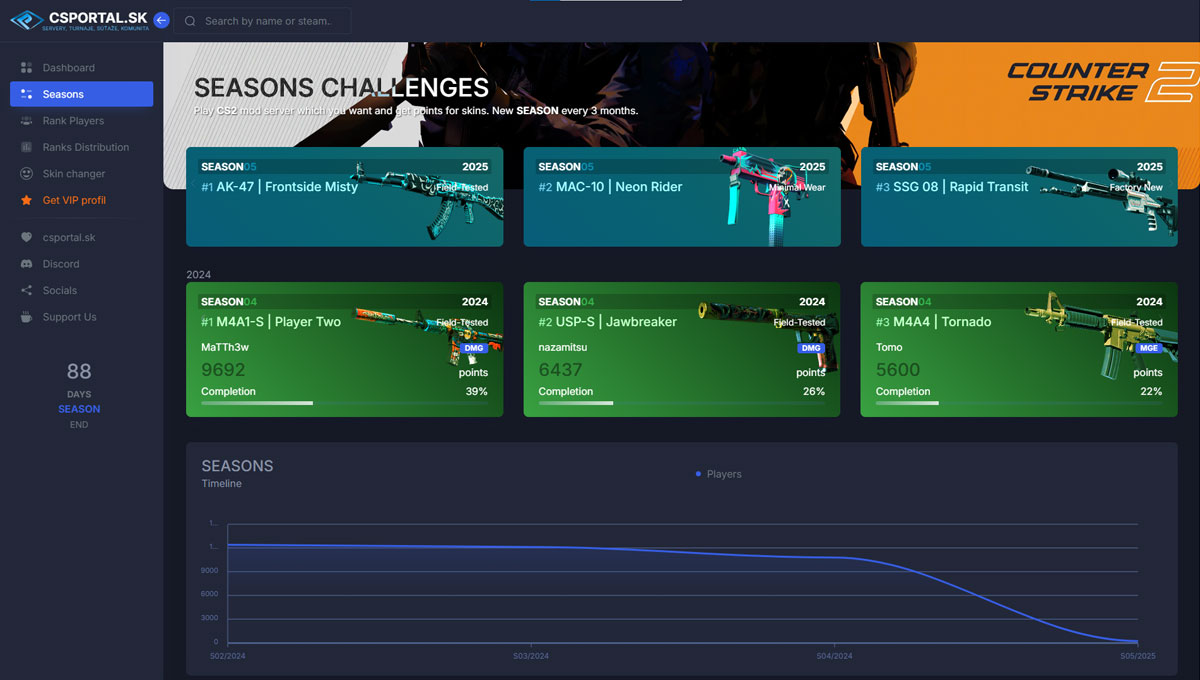
Task: Click the Socials share icon
Action: pos(27,290)
